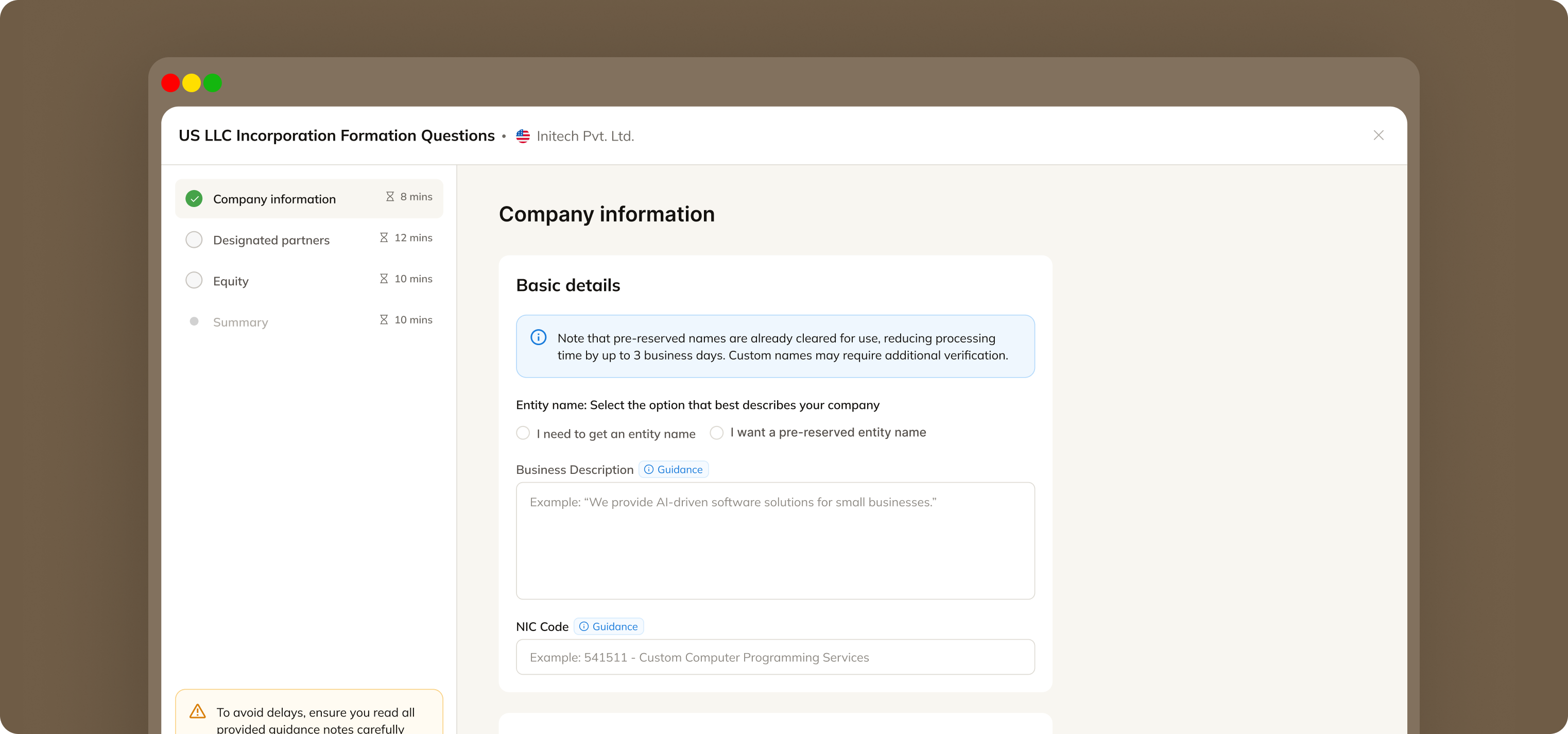Click the hourglass icon next to 12 mins
The height and width of the screenshot is (734, 1568).
tap(384, 237)
